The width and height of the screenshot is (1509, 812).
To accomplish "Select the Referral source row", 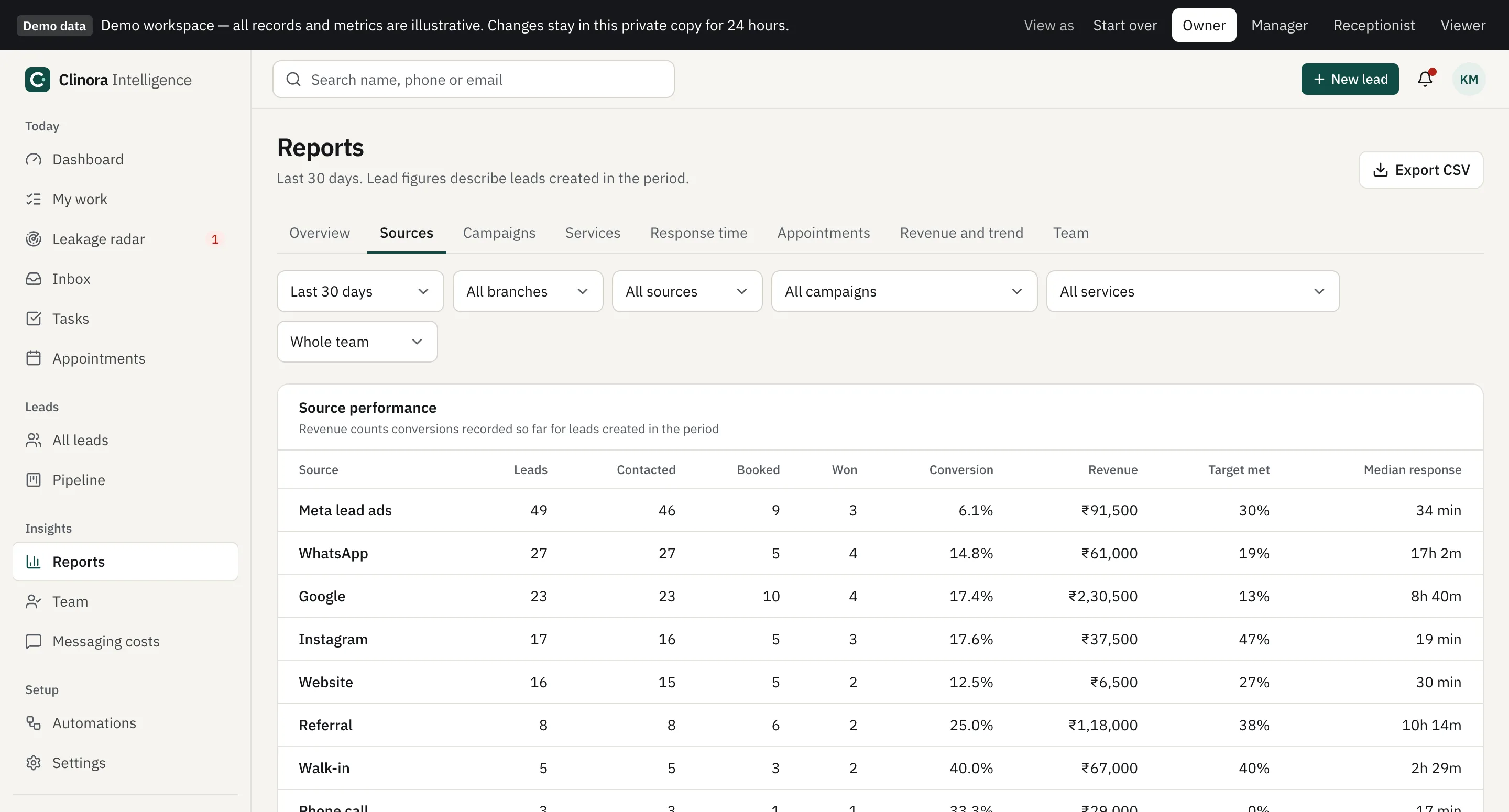I will (x=880, y=725).
